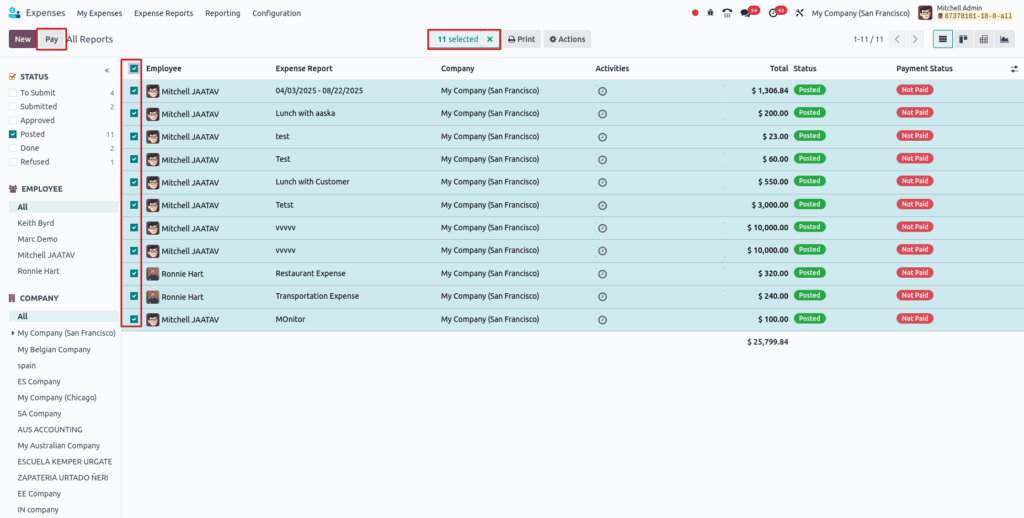The height and width of the screenshot is (518, 1024).
Task: Enable the To Submit status filter
Action: click(x=12, y=92)
